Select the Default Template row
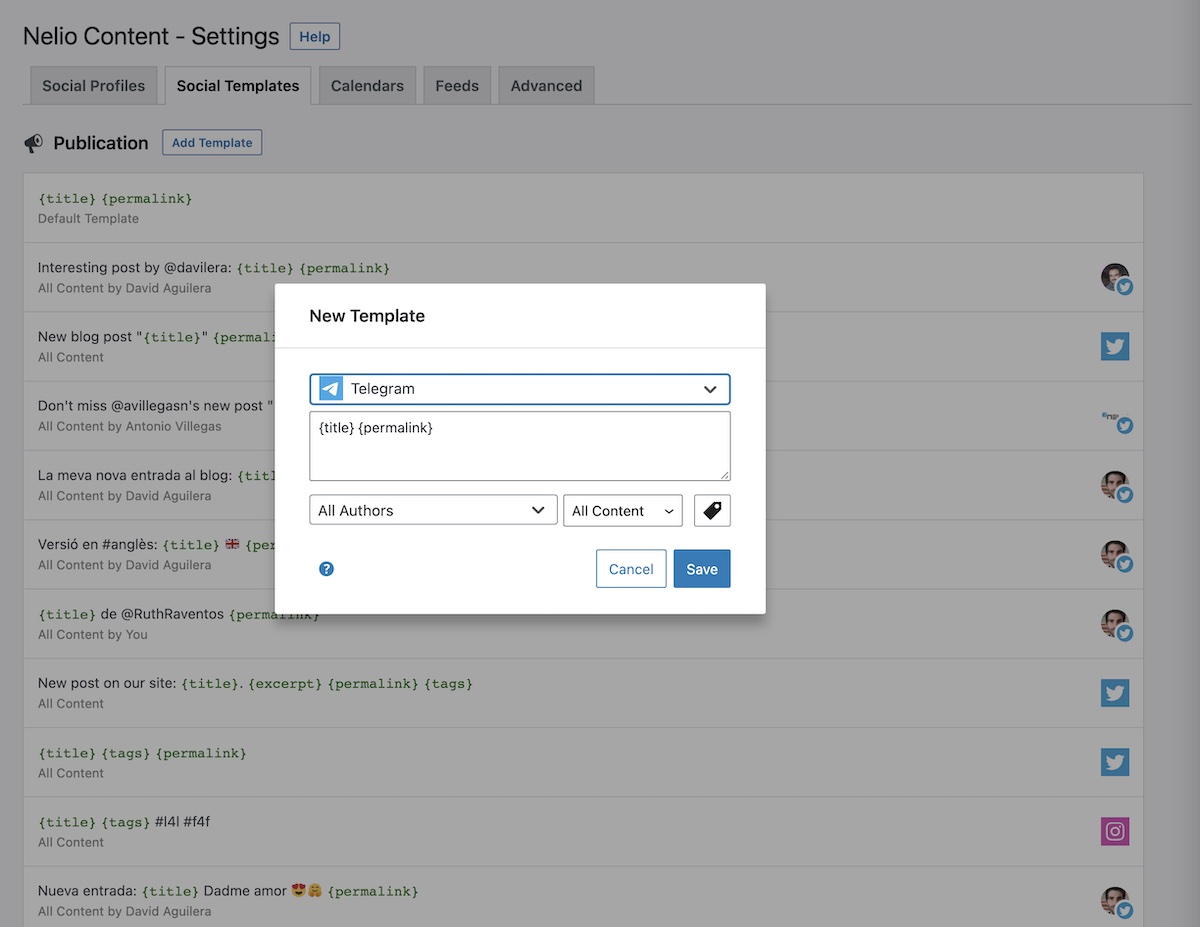Viewport: 1200px width, 927px height. click(x=583, y=208)
